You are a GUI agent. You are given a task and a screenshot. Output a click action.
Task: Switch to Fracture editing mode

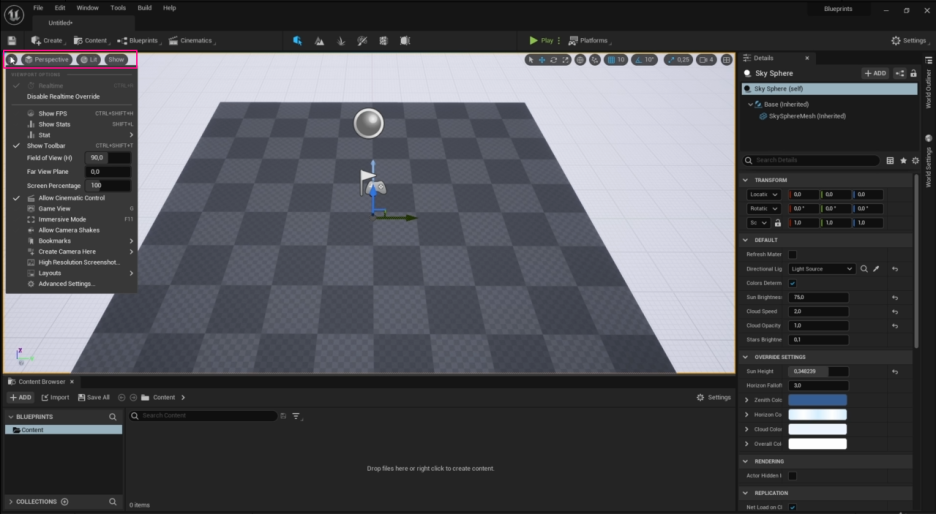pos(383,41)
